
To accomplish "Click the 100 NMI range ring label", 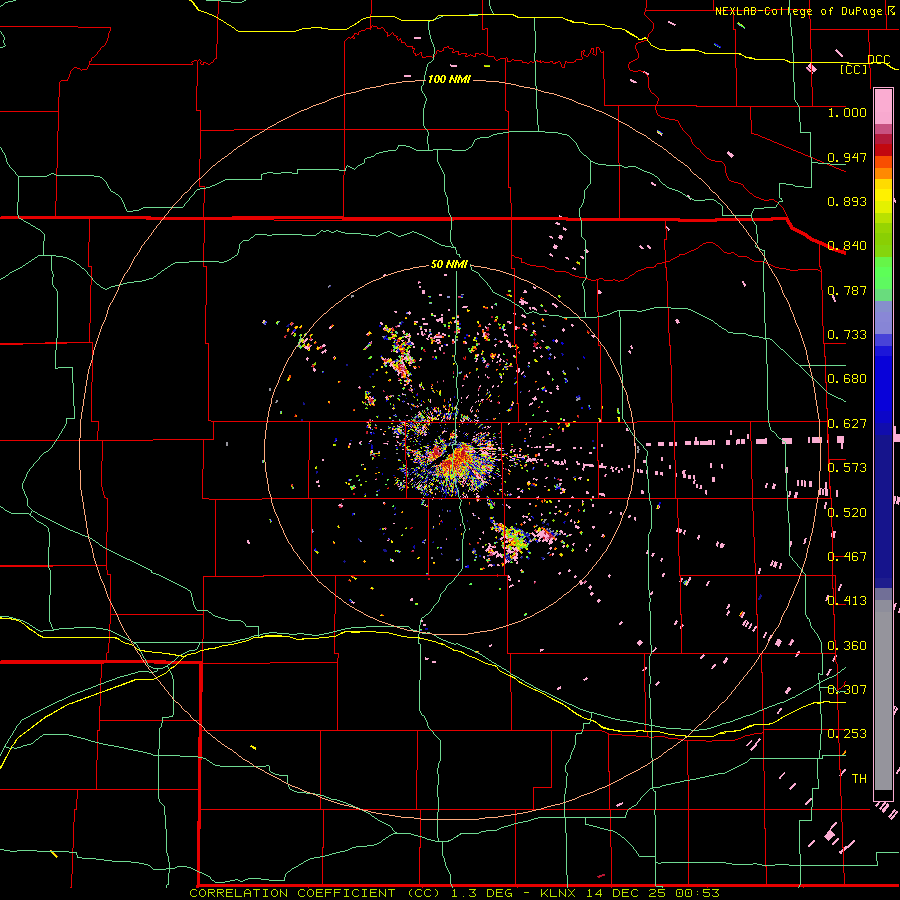I will (x=449, y=79).
